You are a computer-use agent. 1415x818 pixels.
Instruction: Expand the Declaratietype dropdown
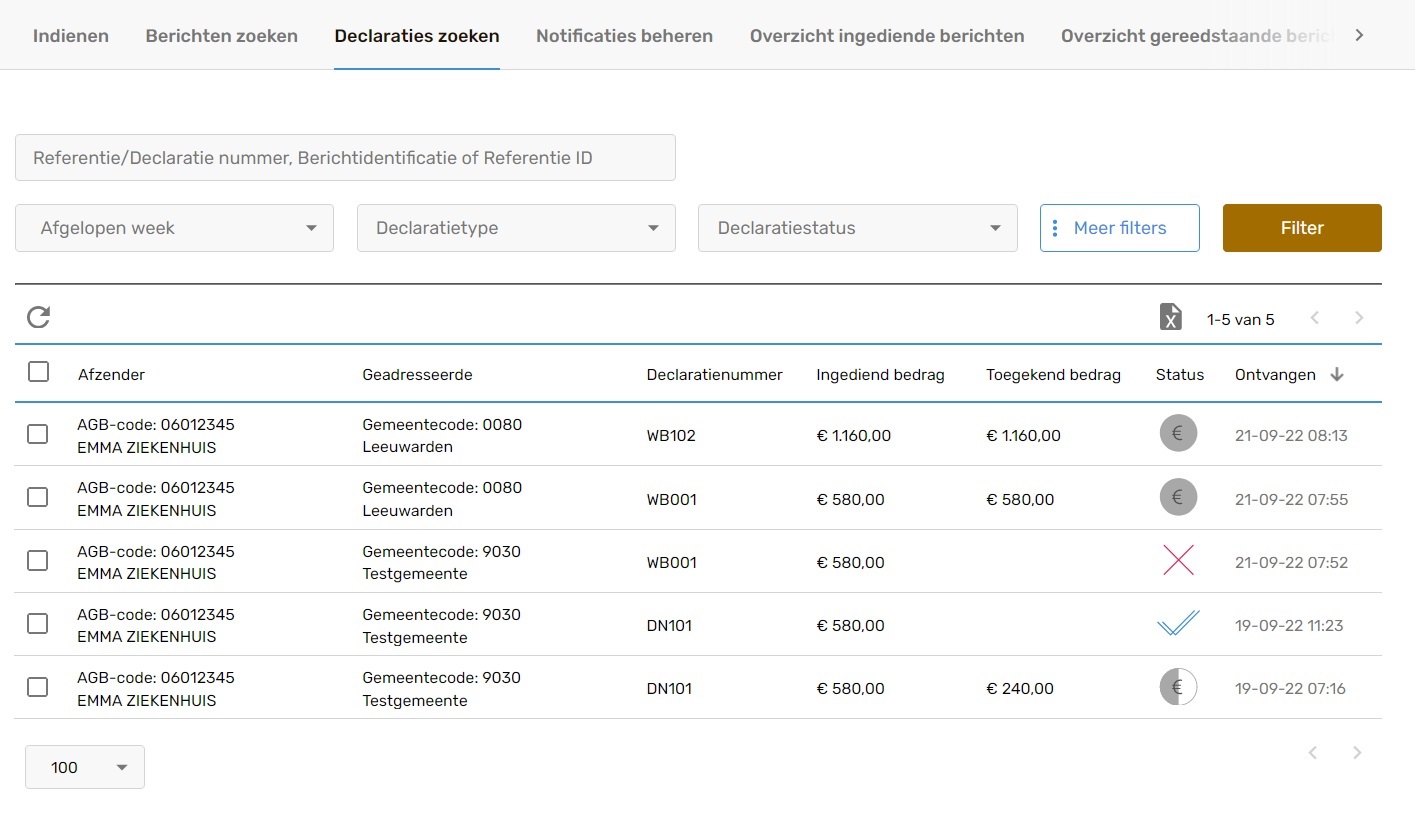(x=516, y=228)
